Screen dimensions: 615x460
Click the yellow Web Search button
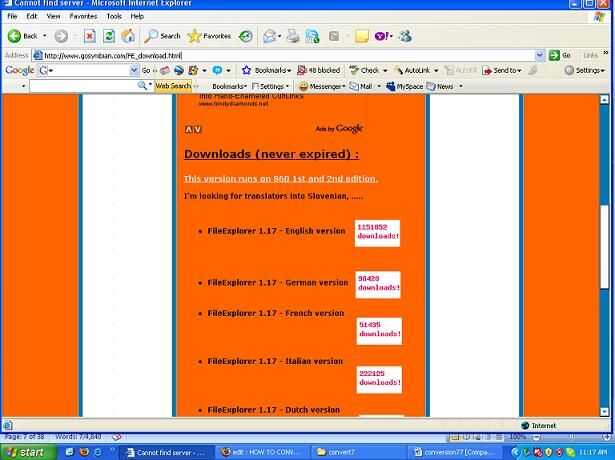[x=173, y=86]
